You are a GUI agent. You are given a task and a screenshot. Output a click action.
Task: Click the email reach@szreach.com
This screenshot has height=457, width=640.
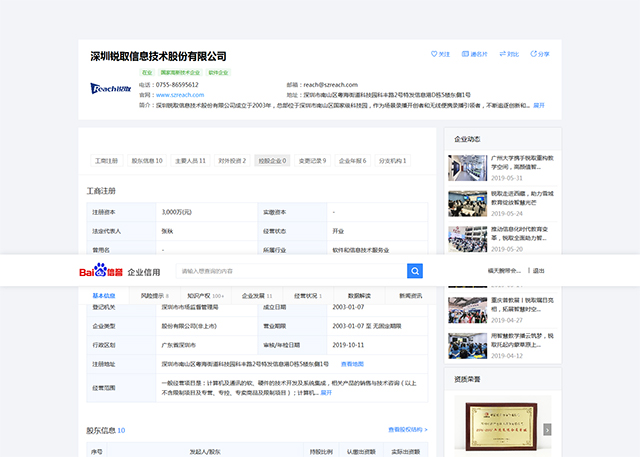(331, 85)
